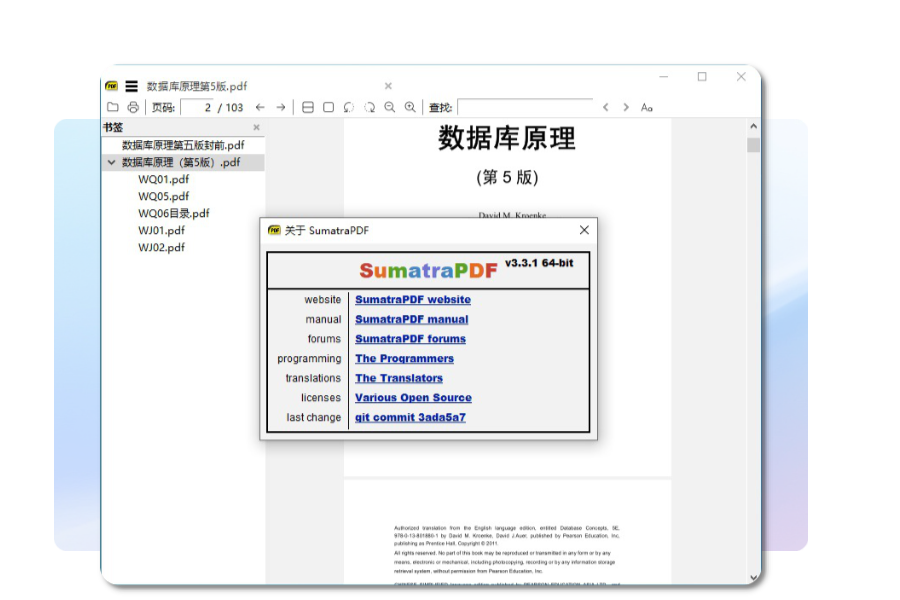This screenshot has height=600, width=900.
Task: Open Various Open Source licenses link
Action: (413, 397)
